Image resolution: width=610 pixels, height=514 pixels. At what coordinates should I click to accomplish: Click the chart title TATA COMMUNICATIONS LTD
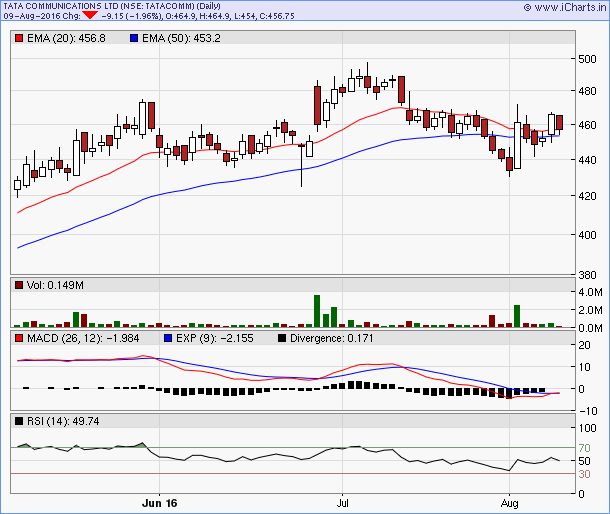[61, 6]
